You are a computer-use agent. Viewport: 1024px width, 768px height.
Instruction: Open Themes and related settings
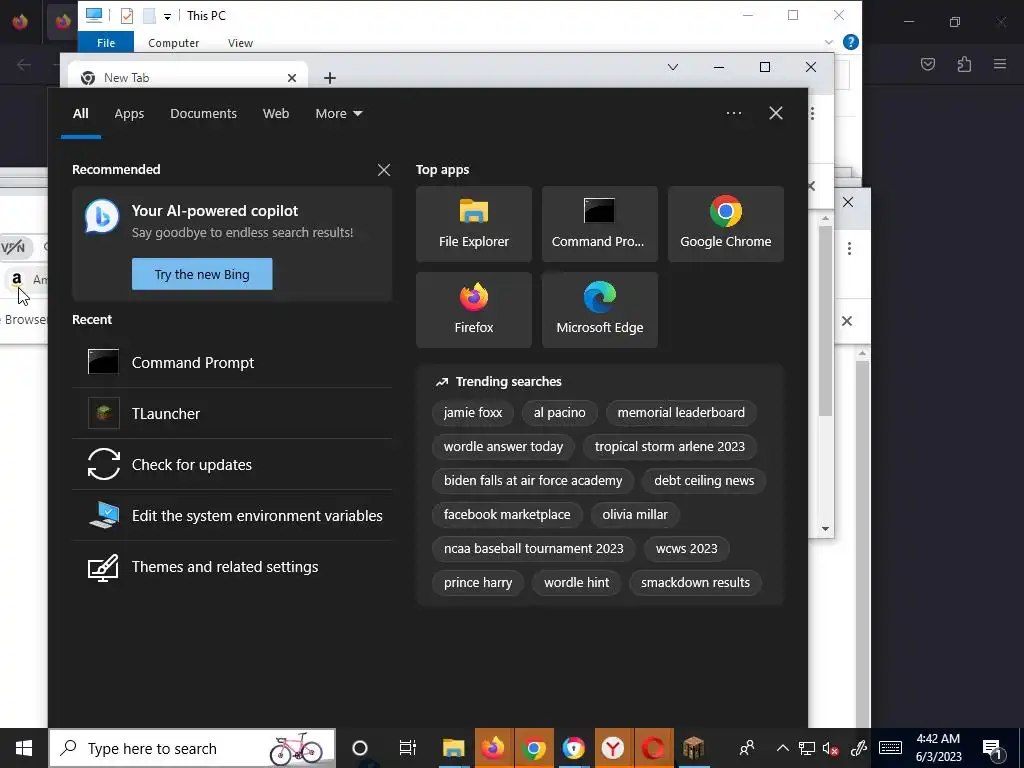click(232, 566)
